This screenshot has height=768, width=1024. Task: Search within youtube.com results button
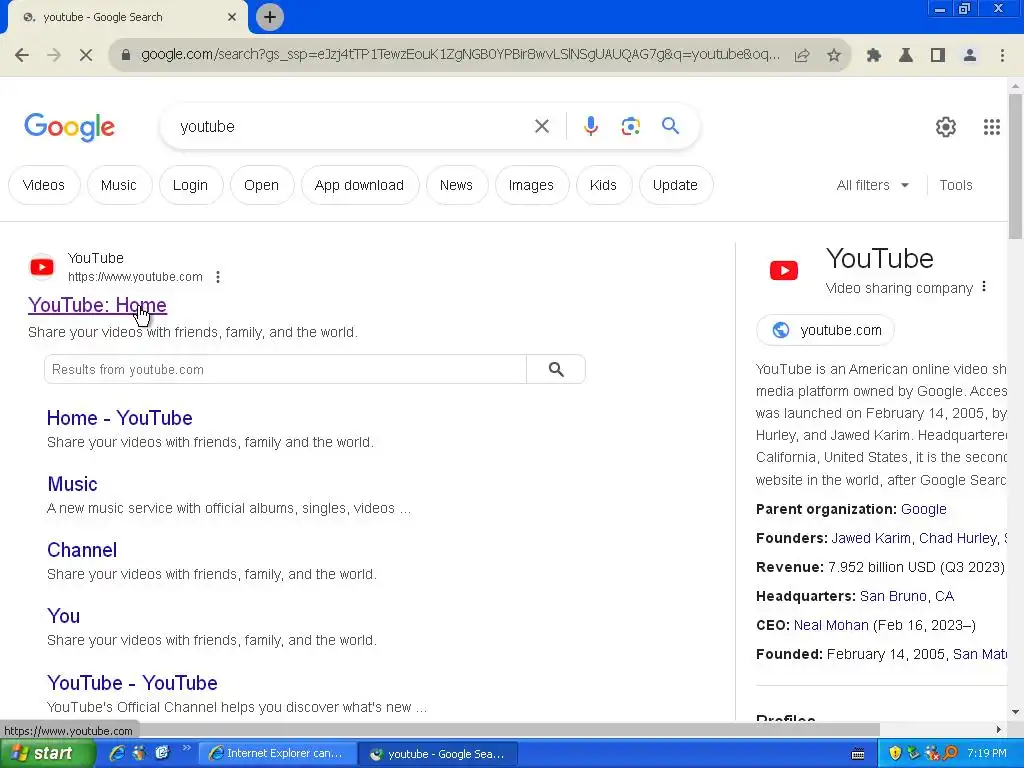(556, 370)
